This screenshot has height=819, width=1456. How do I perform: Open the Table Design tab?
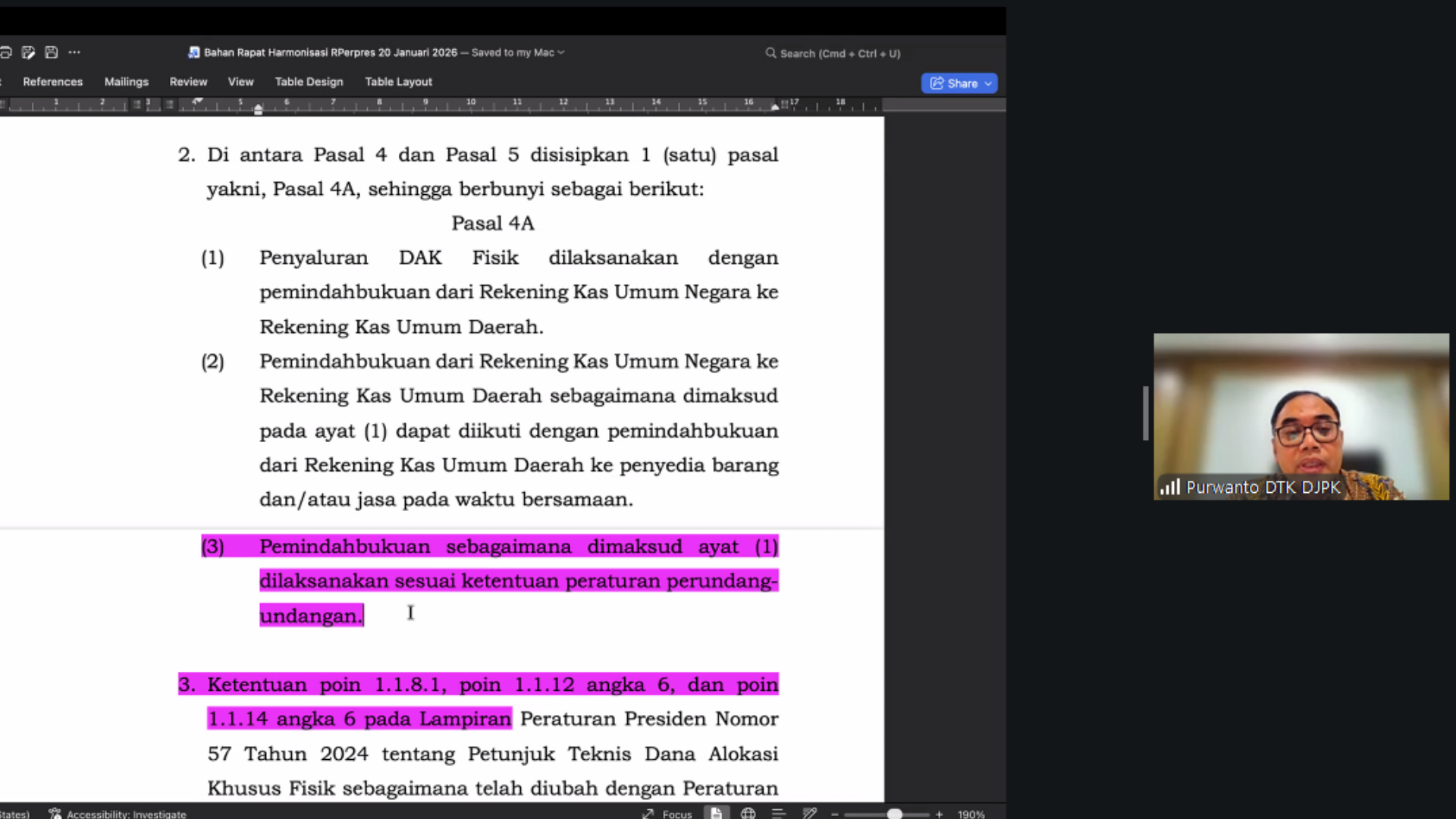[309, 82]
